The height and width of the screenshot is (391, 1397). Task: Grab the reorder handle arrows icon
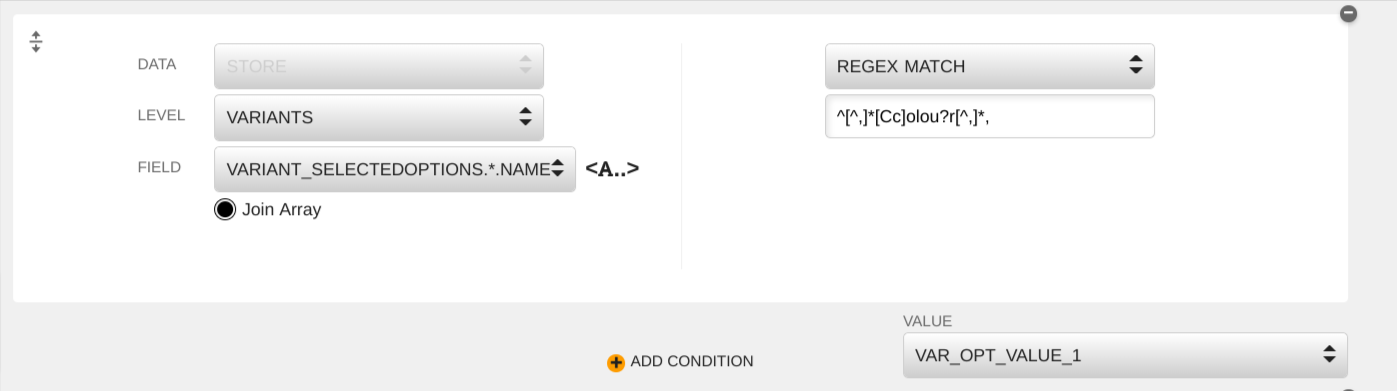[36, 42]
